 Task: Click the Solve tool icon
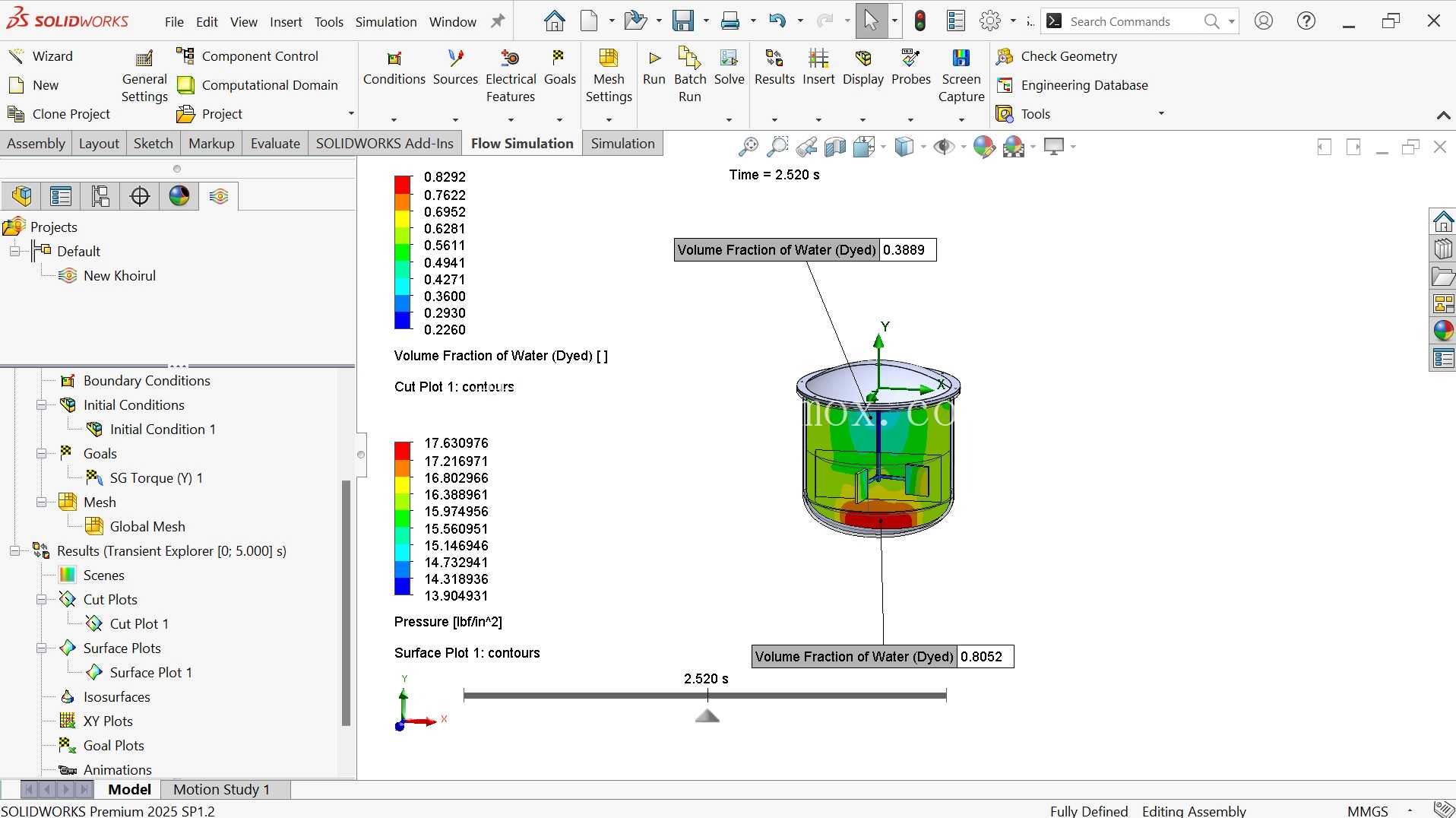[x=729, y=59]
